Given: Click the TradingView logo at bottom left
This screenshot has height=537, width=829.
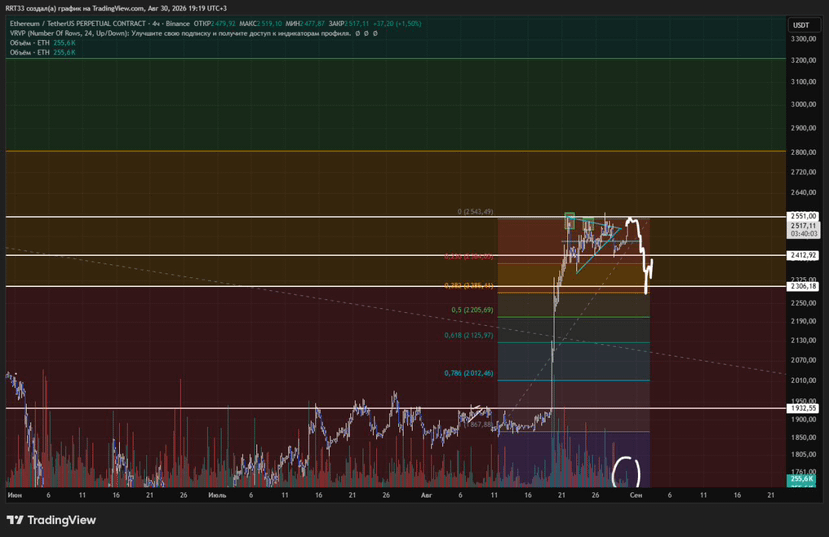Looking at the screenshot, I should (51, 520).
